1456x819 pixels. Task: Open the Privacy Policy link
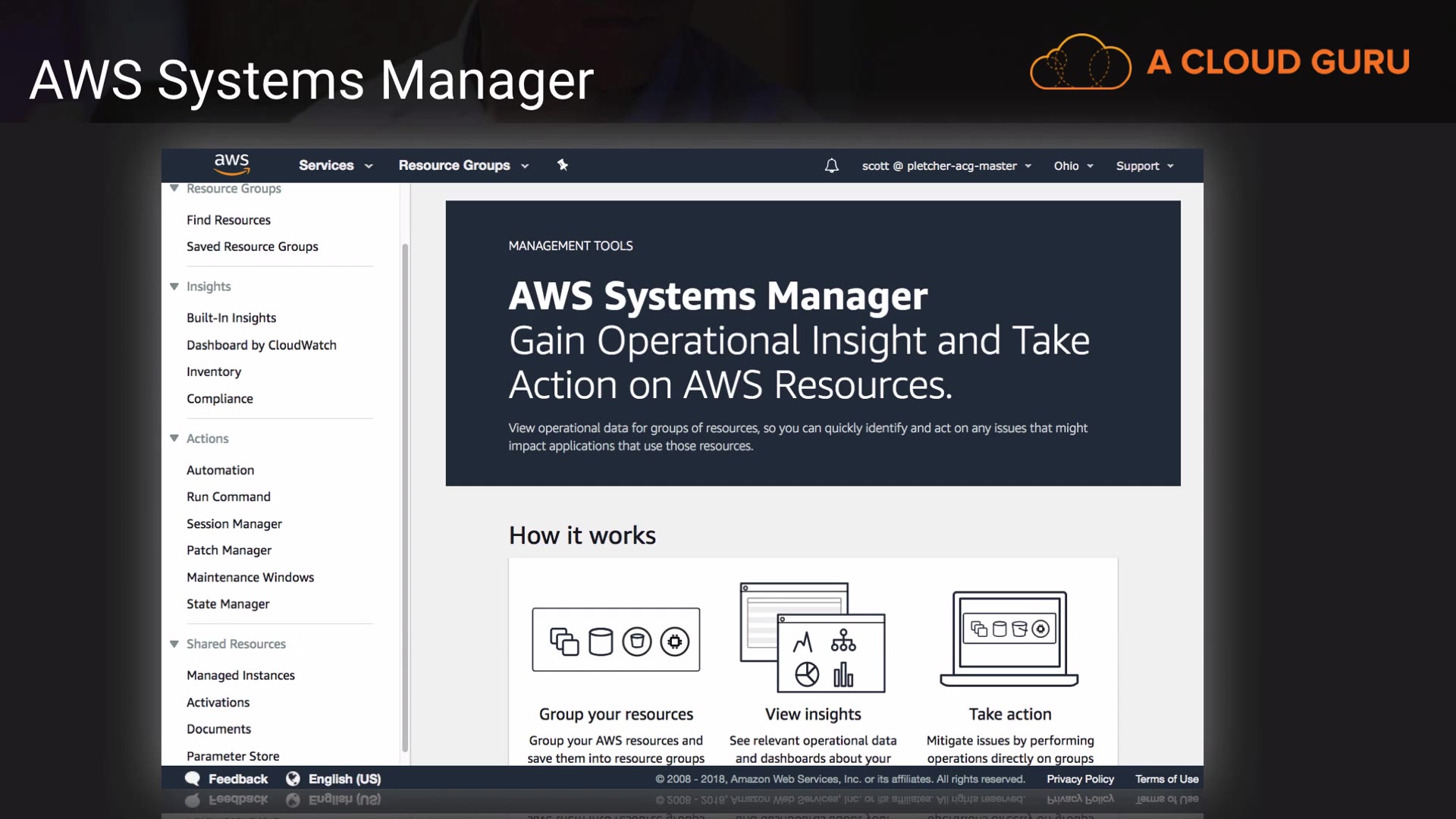point(1080,779)
